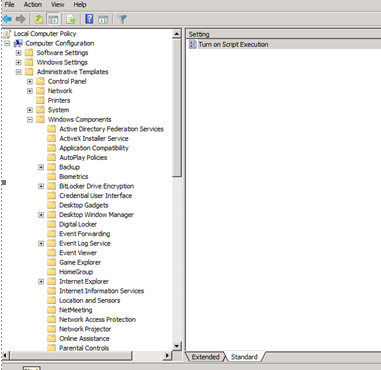
Task: Switch to the Extended tab
Action: coord(205,357)
